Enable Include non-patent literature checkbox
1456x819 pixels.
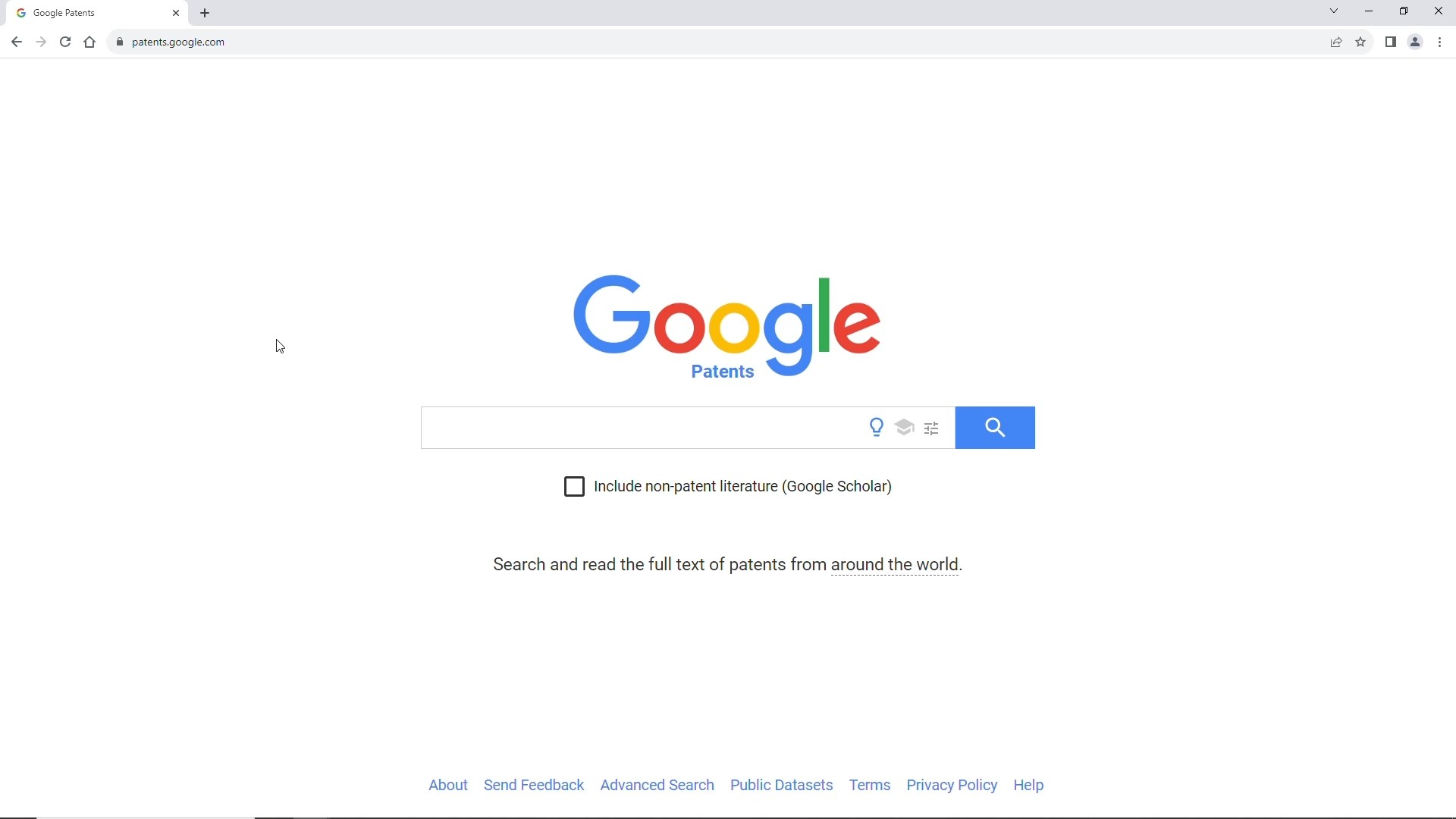click(574, 486)
